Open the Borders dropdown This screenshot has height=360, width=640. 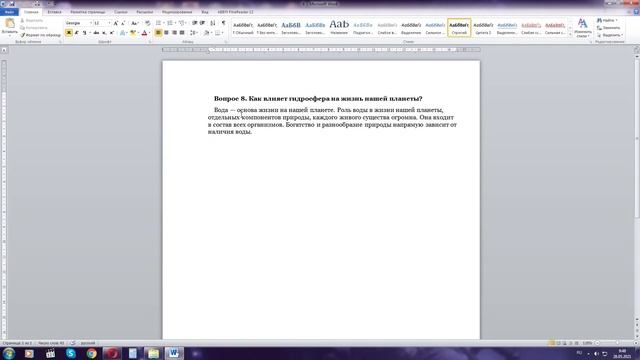pos(219,33)
